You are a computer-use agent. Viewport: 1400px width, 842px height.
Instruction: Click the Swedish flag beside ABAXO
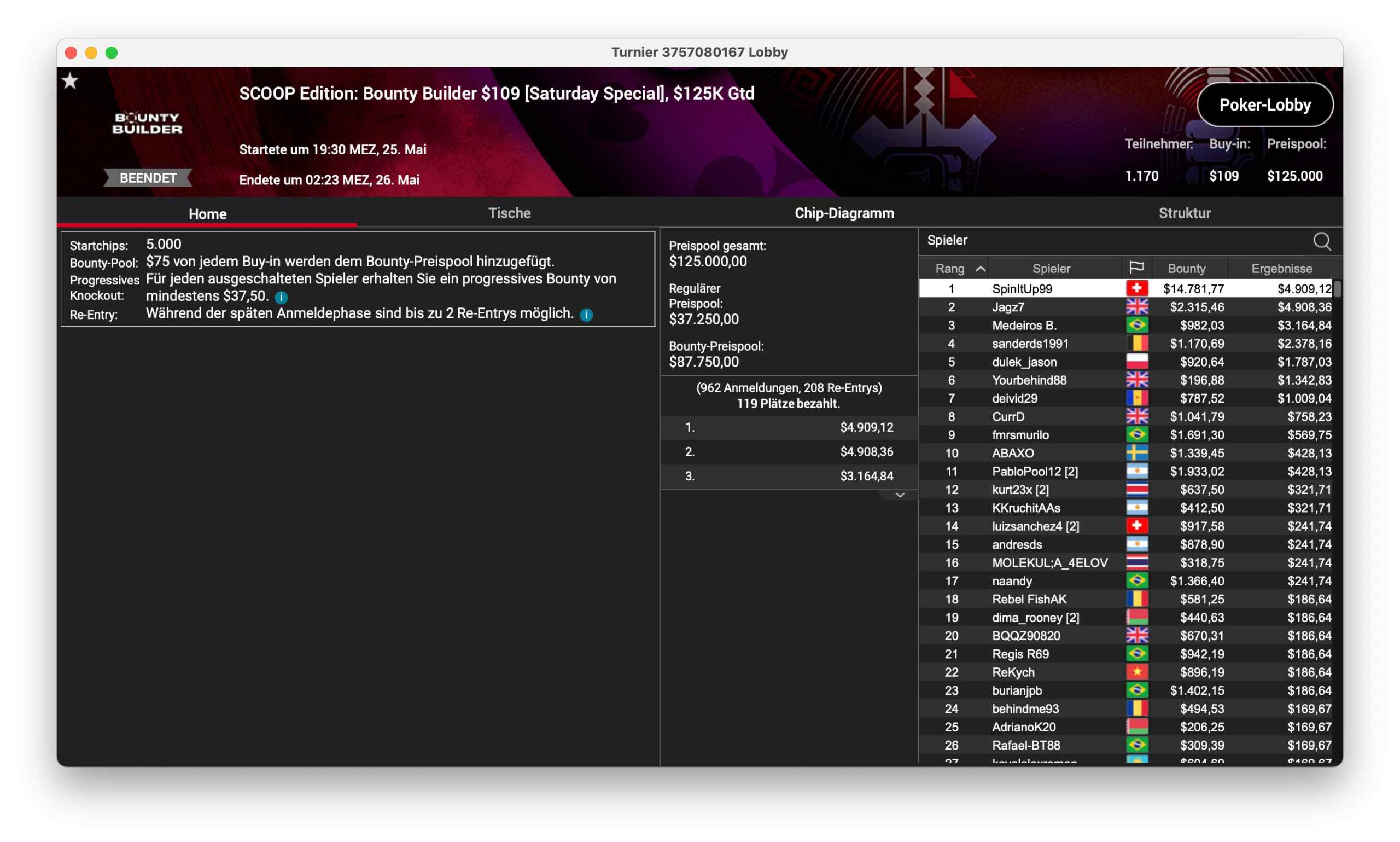click(1136, 453)
